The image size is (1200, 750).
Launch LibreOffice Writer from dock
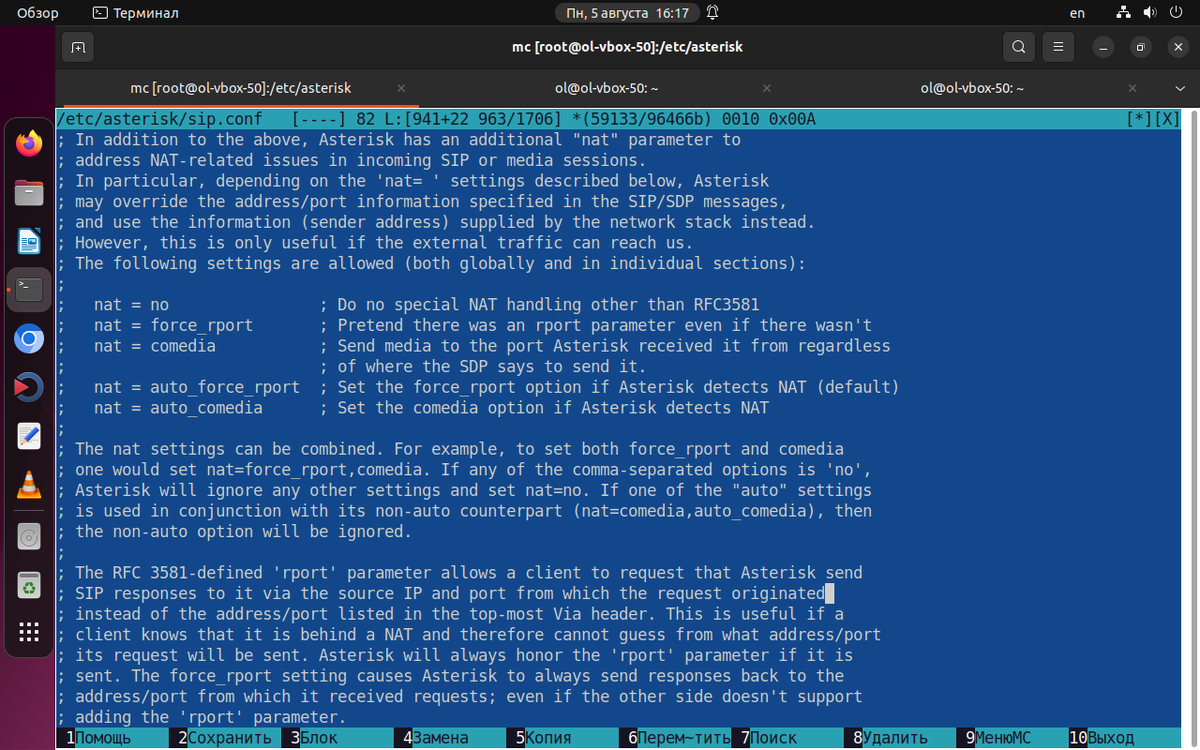click(29, 241)
